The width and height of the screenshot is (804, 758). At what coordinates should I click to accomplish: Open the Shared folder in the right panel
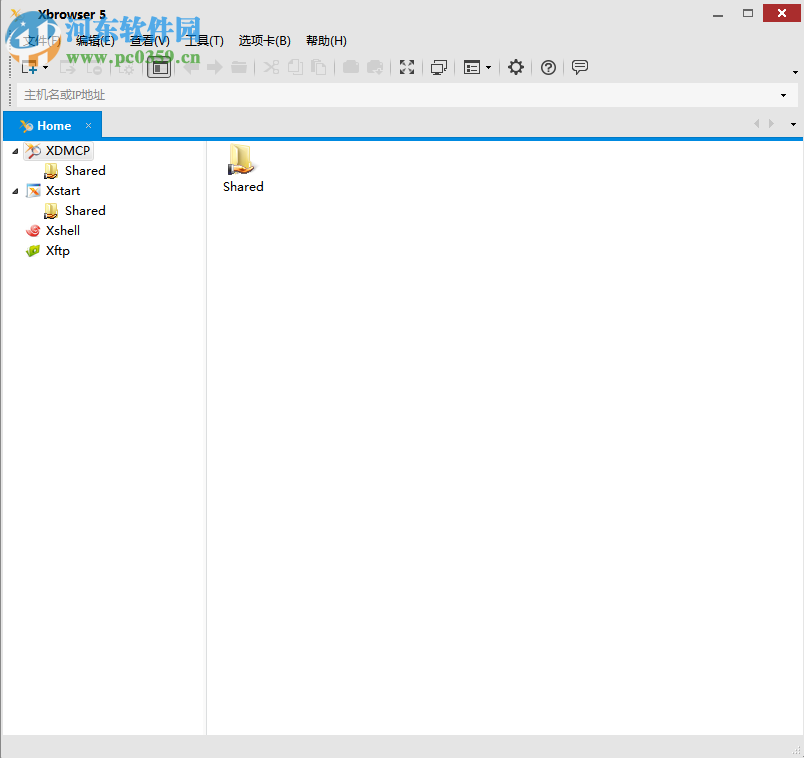tap(242, 160)
